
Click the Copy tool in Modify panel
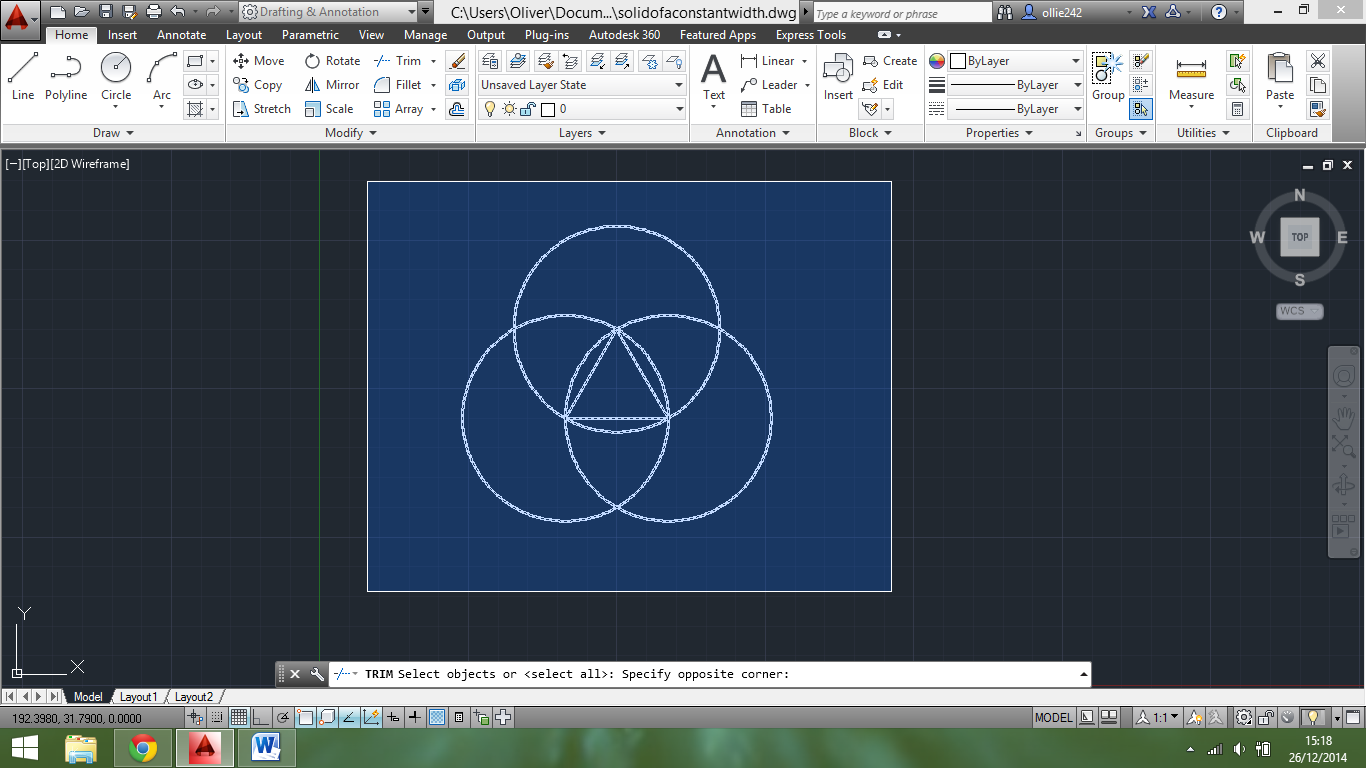click(258, 85)
